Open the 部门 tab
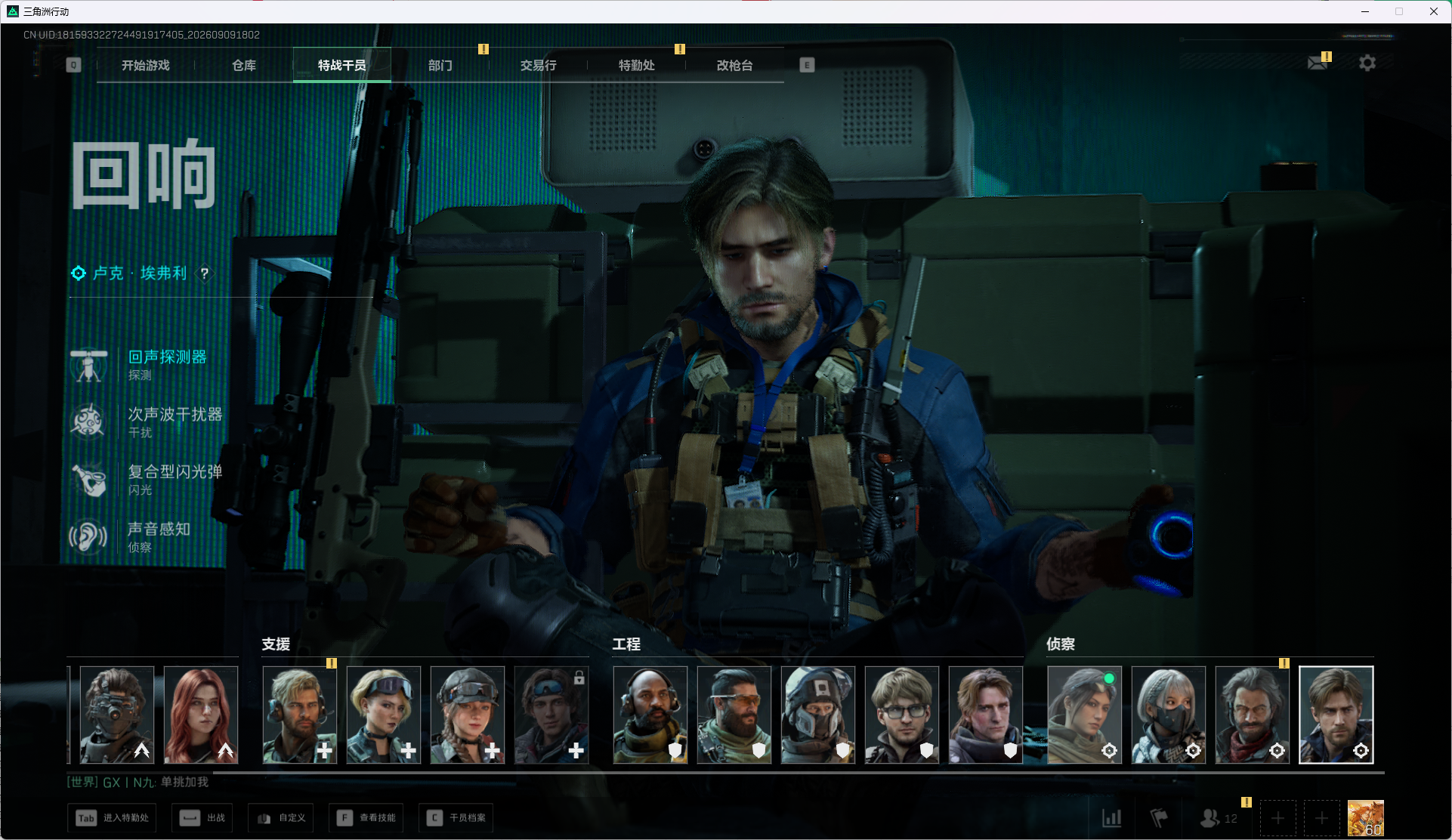 pyautogui.click(x=440, y=66)
